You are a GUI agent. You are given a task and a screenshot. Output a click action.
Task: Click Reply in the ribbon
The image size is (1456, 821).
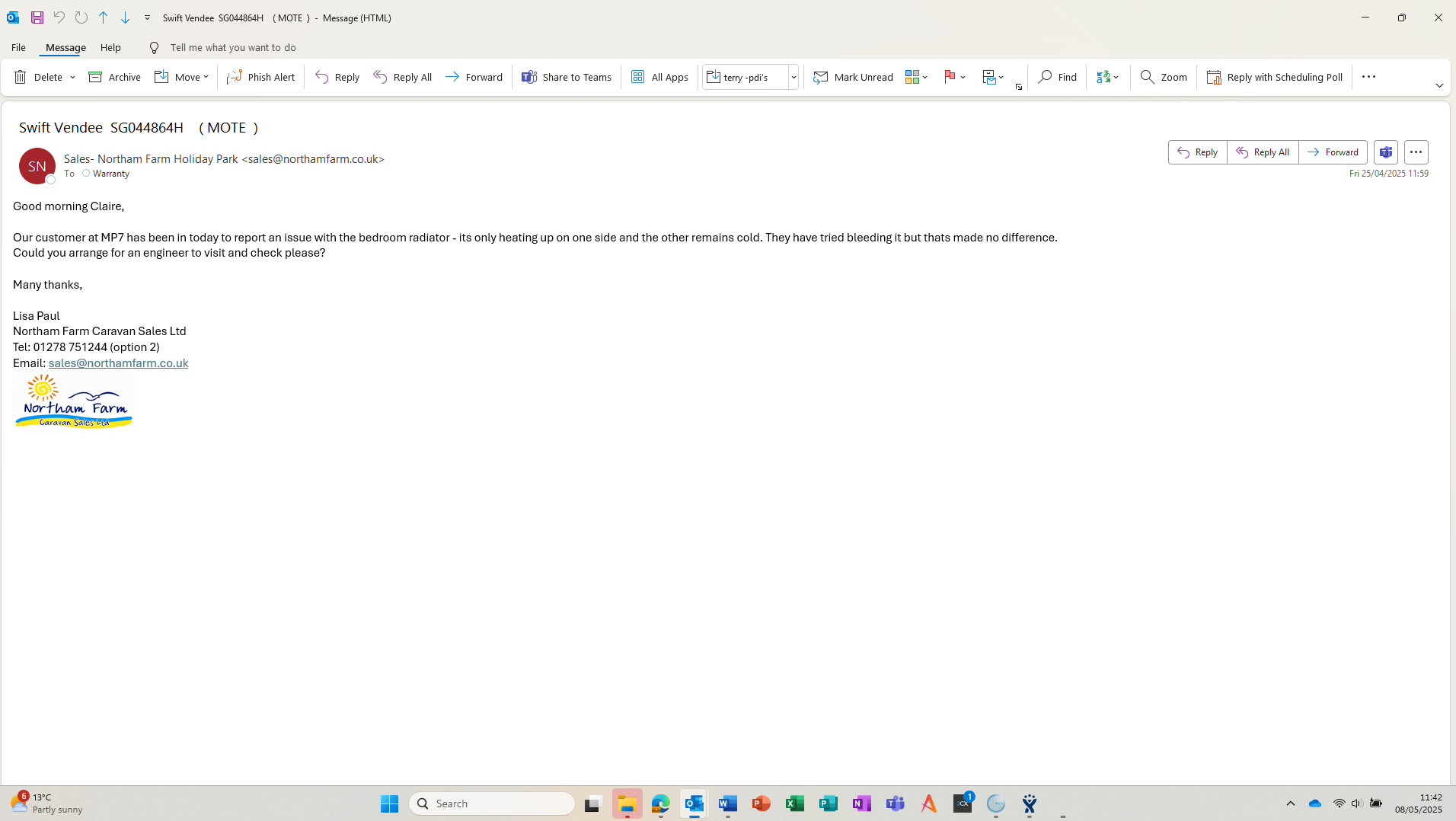pyautogui.click(x=337, y=77)
